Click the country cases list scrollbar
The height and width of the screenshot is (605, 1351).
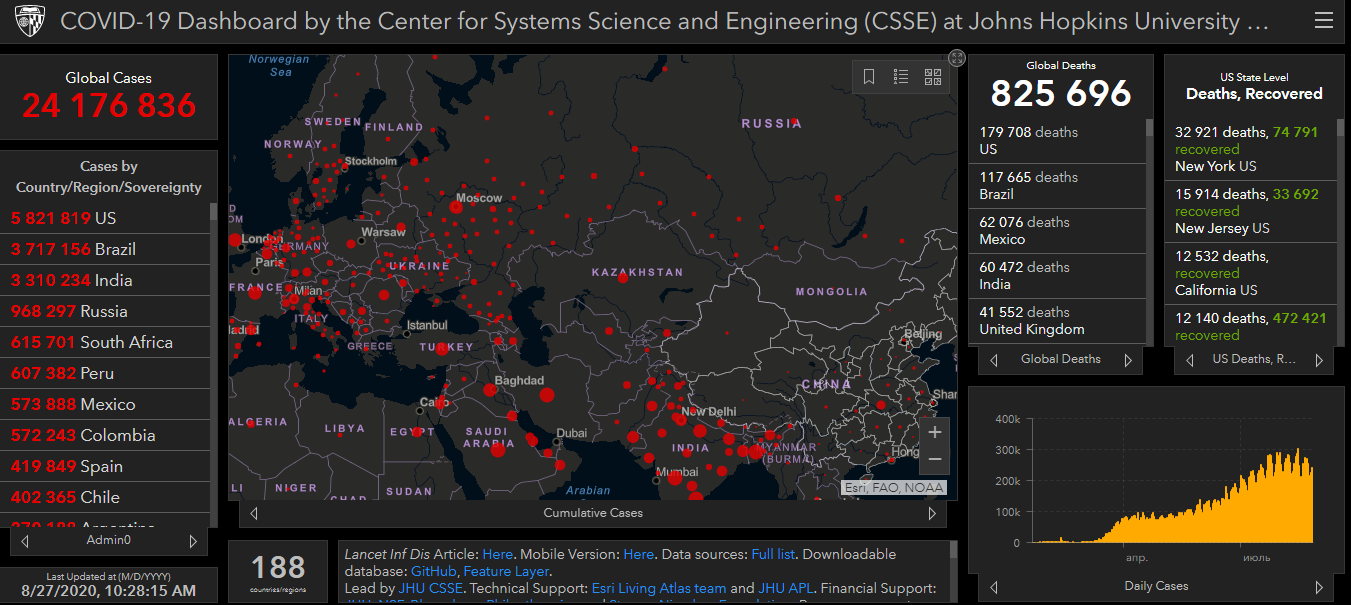tap(213, 212)
